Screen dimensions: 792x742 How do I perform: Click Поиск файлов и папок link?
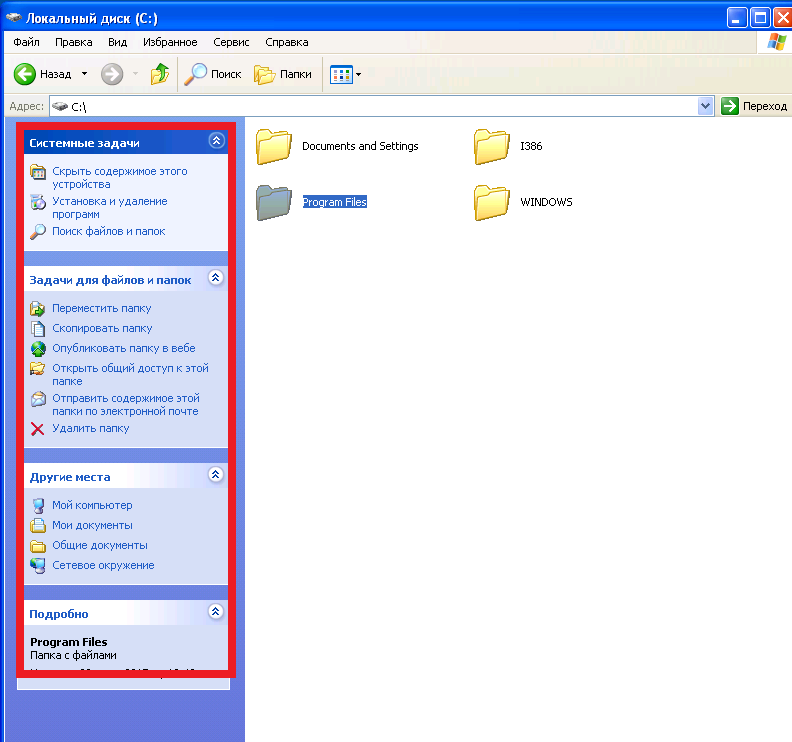pyautogui.click(x=109, y=231)
